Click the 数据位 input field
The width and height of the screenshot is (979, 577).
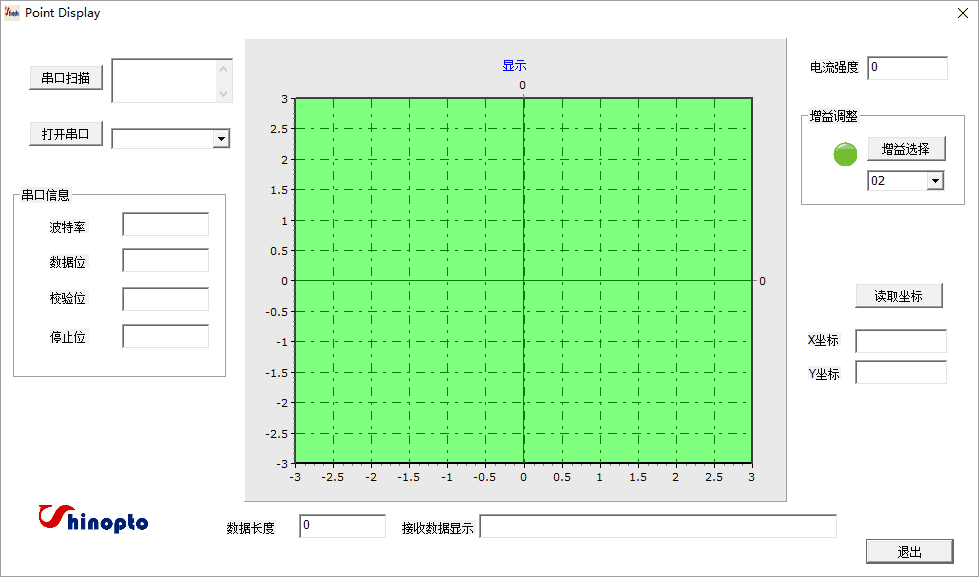coord(165,260)
